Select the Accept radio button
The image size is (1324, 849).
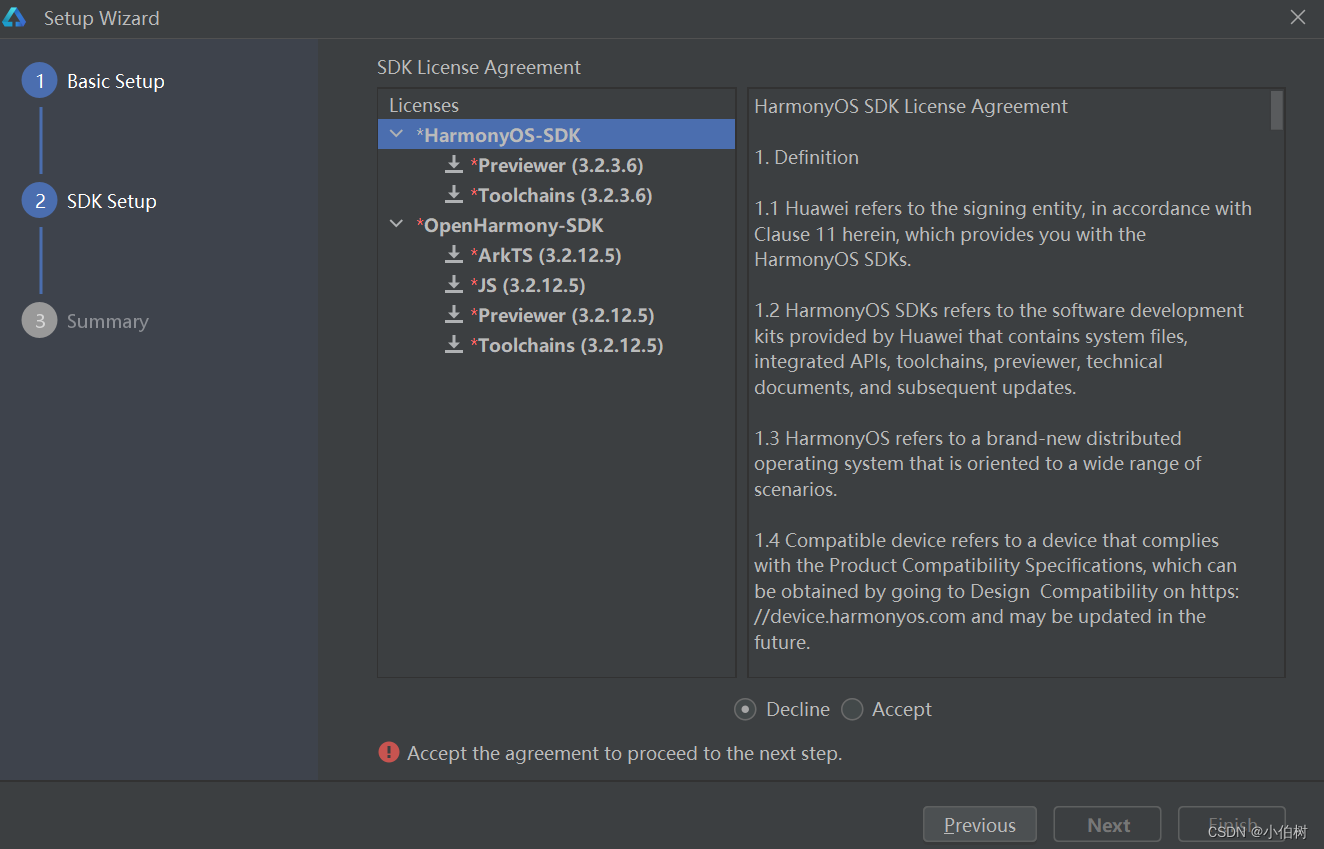(852, 709)
